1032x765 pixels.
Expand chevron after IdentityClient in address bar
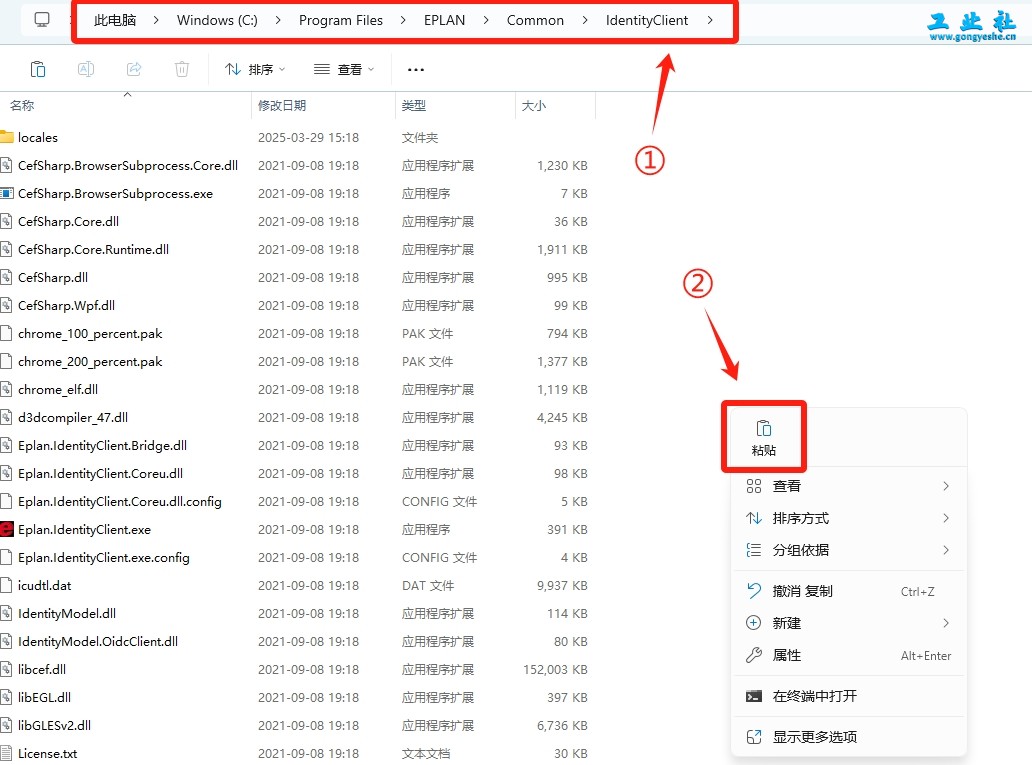710,20
